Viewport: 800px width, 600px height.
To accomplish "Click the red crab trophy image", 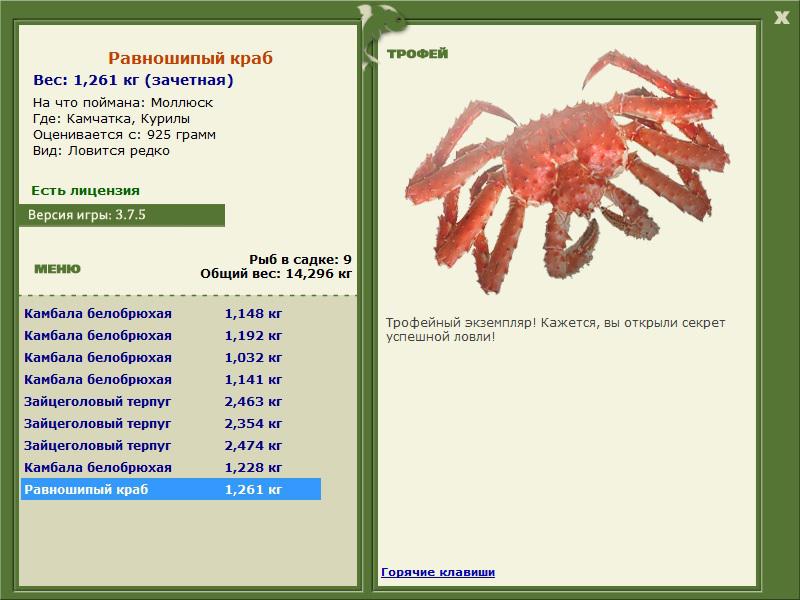I will (567, 173).
